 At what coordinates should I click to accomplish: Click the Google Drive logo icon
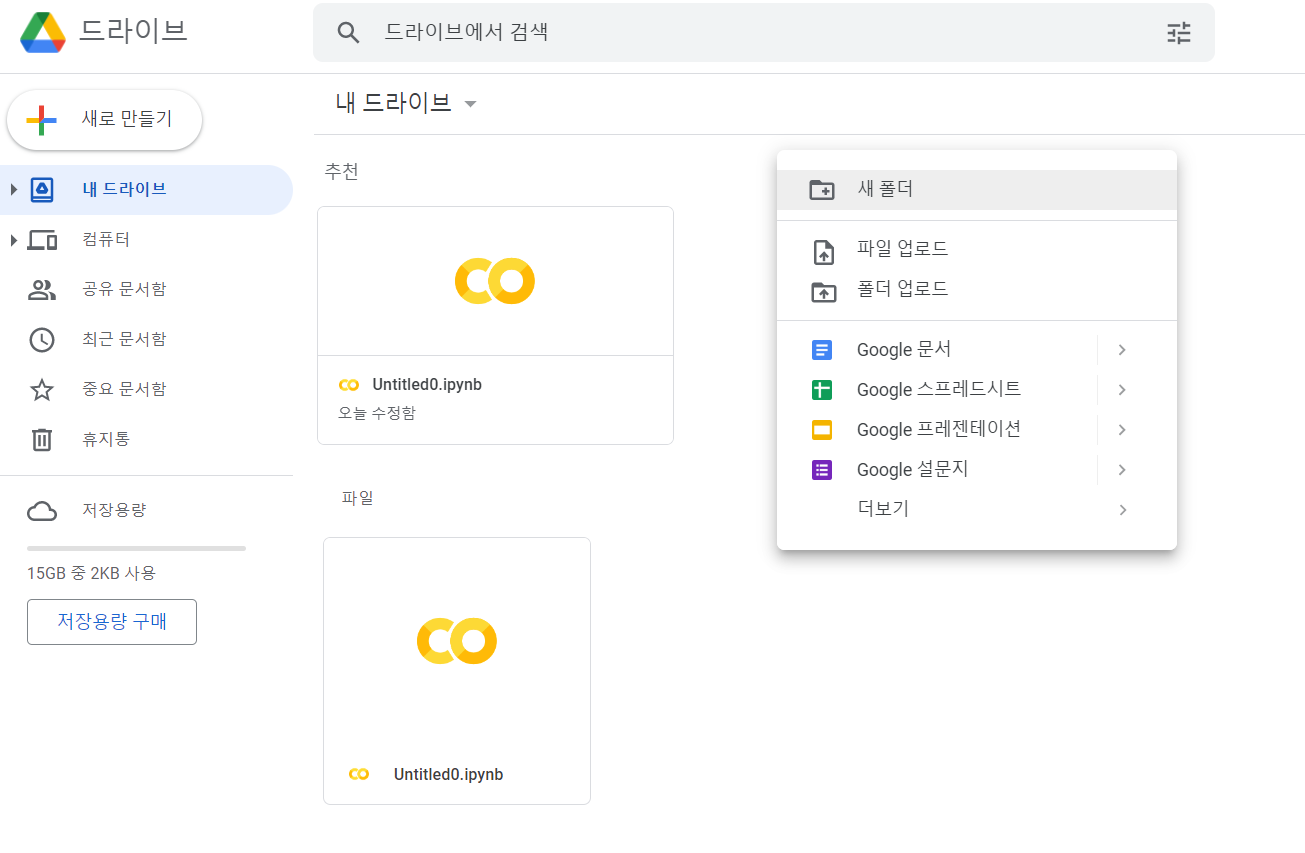coord(43,33)
